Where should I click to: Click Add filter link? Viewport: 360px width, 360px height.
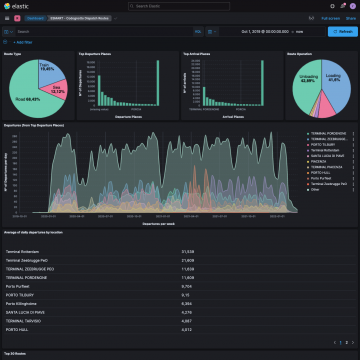pyautogui.click(x=23, y=42)
